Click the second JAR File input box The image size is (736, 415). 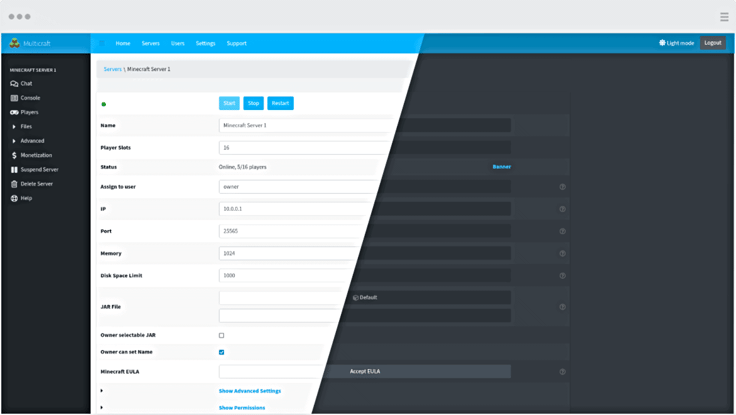pos(365,315)
